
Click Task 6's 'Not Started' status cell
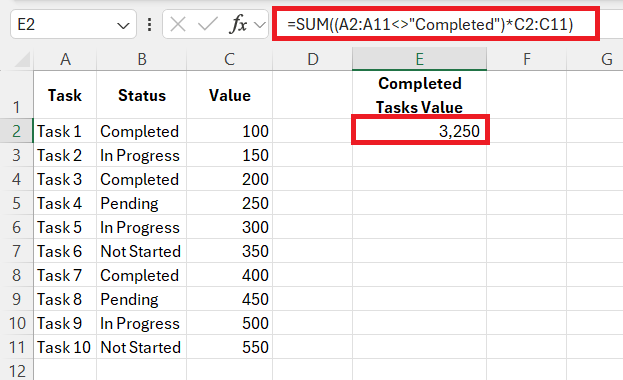[142, 251]
